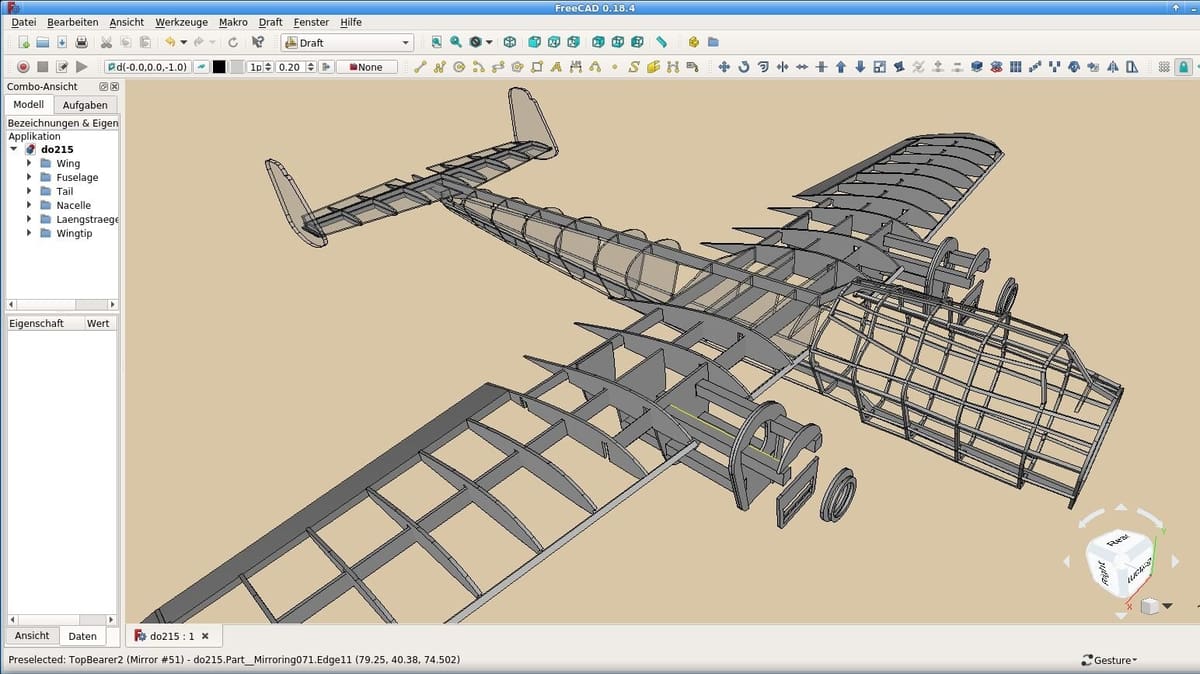Screen dimensions: 1200x674
Task: Click the Draft Move tool icon
Action: [724, 67]
